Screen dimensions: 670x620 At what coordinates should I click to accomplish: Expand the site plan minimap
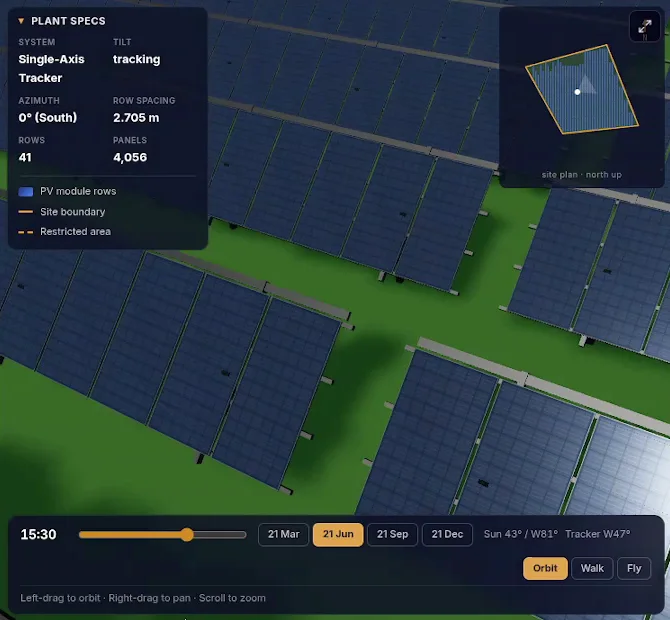[x=645, y=26]
